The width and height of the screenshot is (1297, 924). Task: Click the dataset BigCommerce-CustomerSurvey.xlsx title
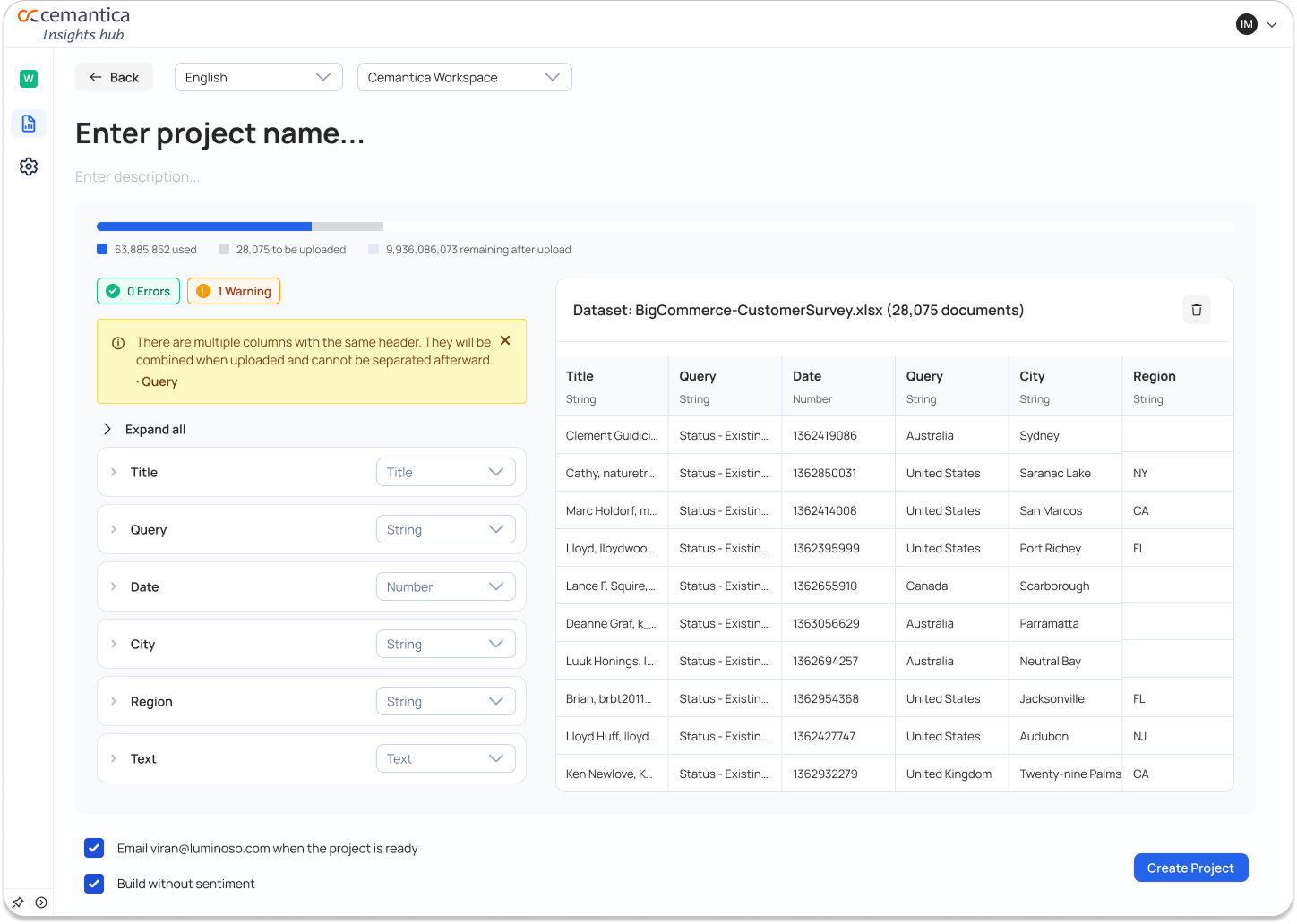click(798, 310)
